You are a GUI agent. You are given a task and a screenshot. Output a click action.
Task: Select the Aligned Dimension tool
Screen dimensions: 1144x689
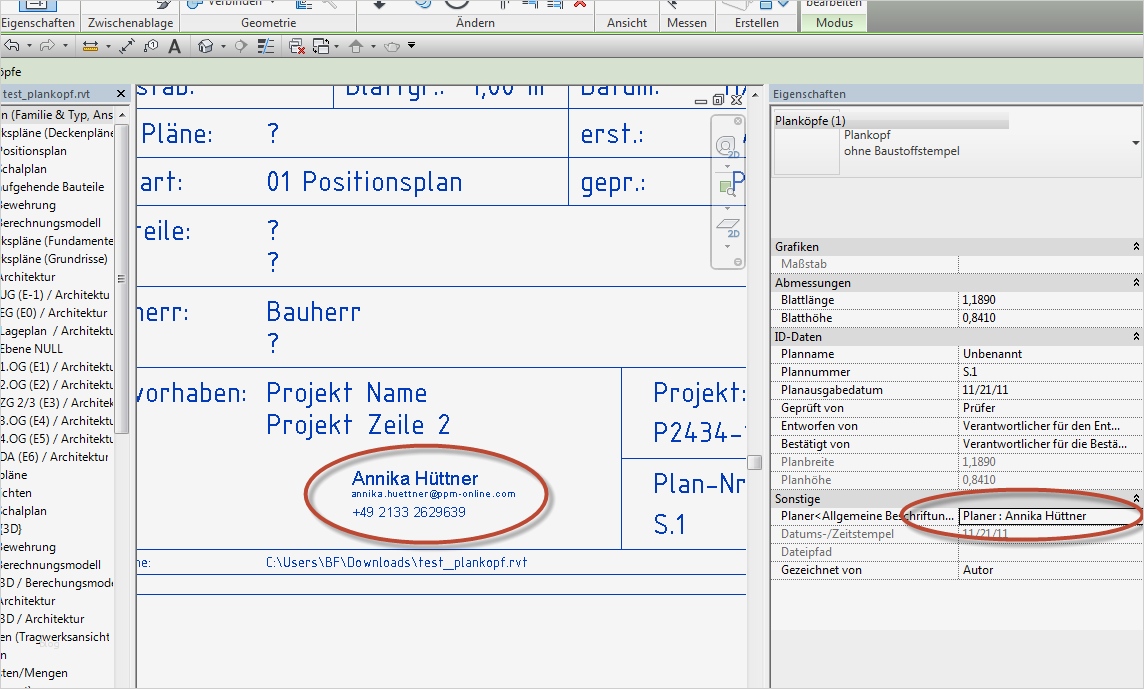coord(127,46)
